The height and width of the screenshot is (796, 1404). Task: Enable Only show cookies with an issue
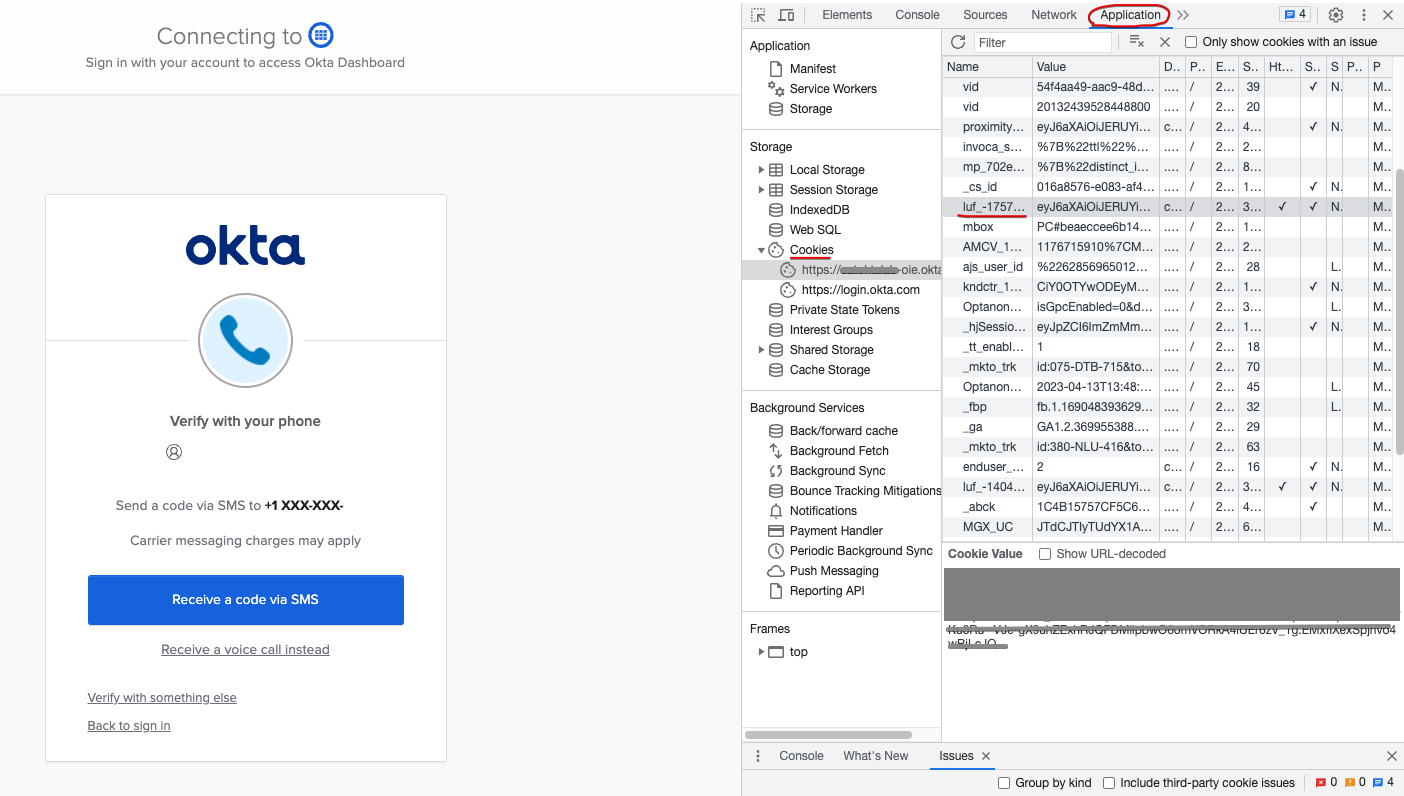(1191, 42)
